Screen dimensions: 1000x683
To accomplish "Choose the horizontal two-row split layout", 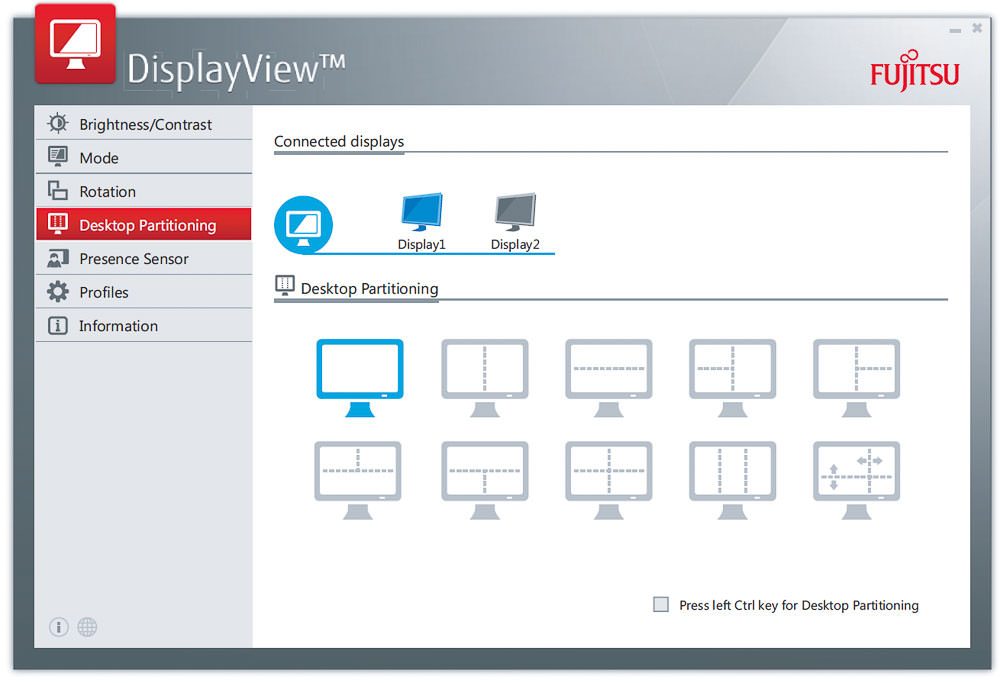I will click(x=608, y=378).
